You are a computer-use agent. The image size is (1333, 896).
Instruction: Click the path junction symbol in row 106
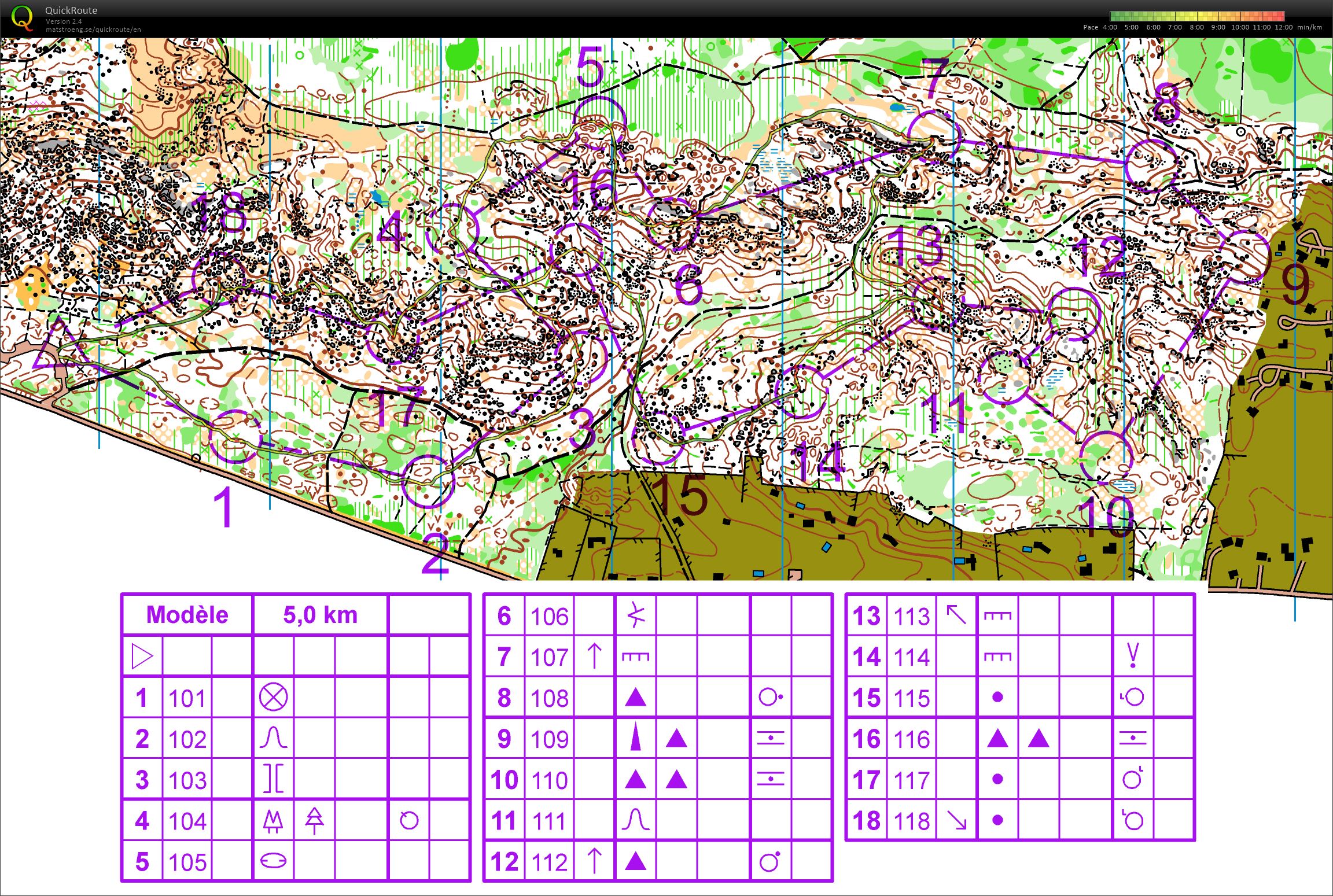tap(635, 615)
